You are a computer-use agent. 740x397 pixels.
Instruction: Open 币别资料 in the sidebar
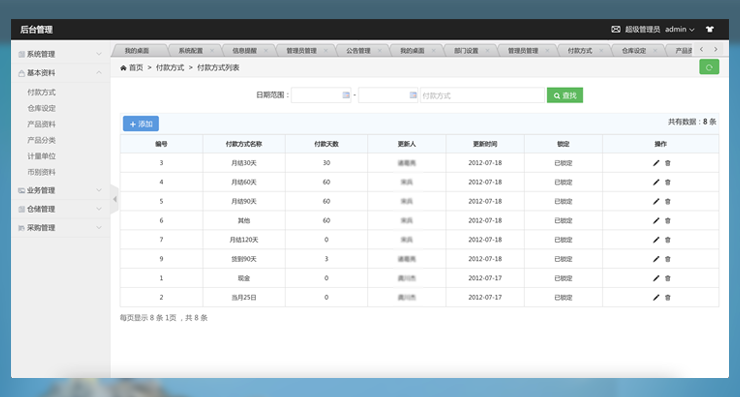[x=42, y=172]
